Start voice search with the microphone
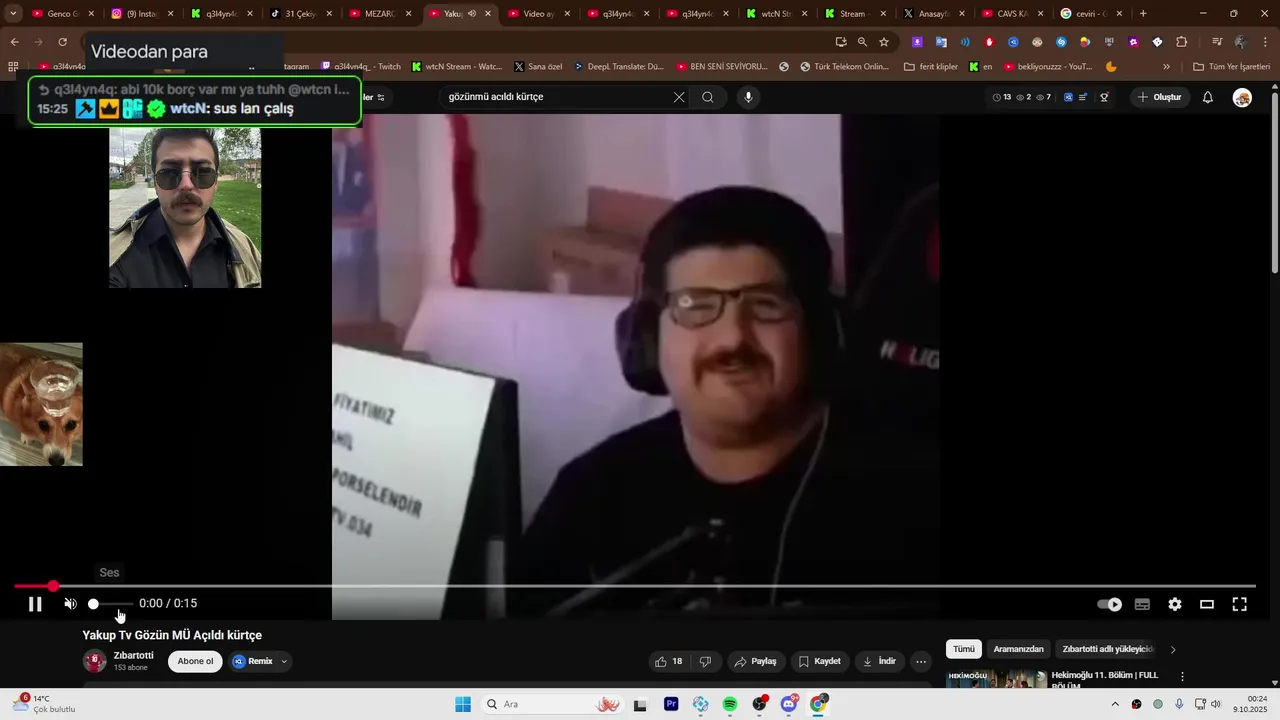1280x720 pixels. tap(748, 97)
